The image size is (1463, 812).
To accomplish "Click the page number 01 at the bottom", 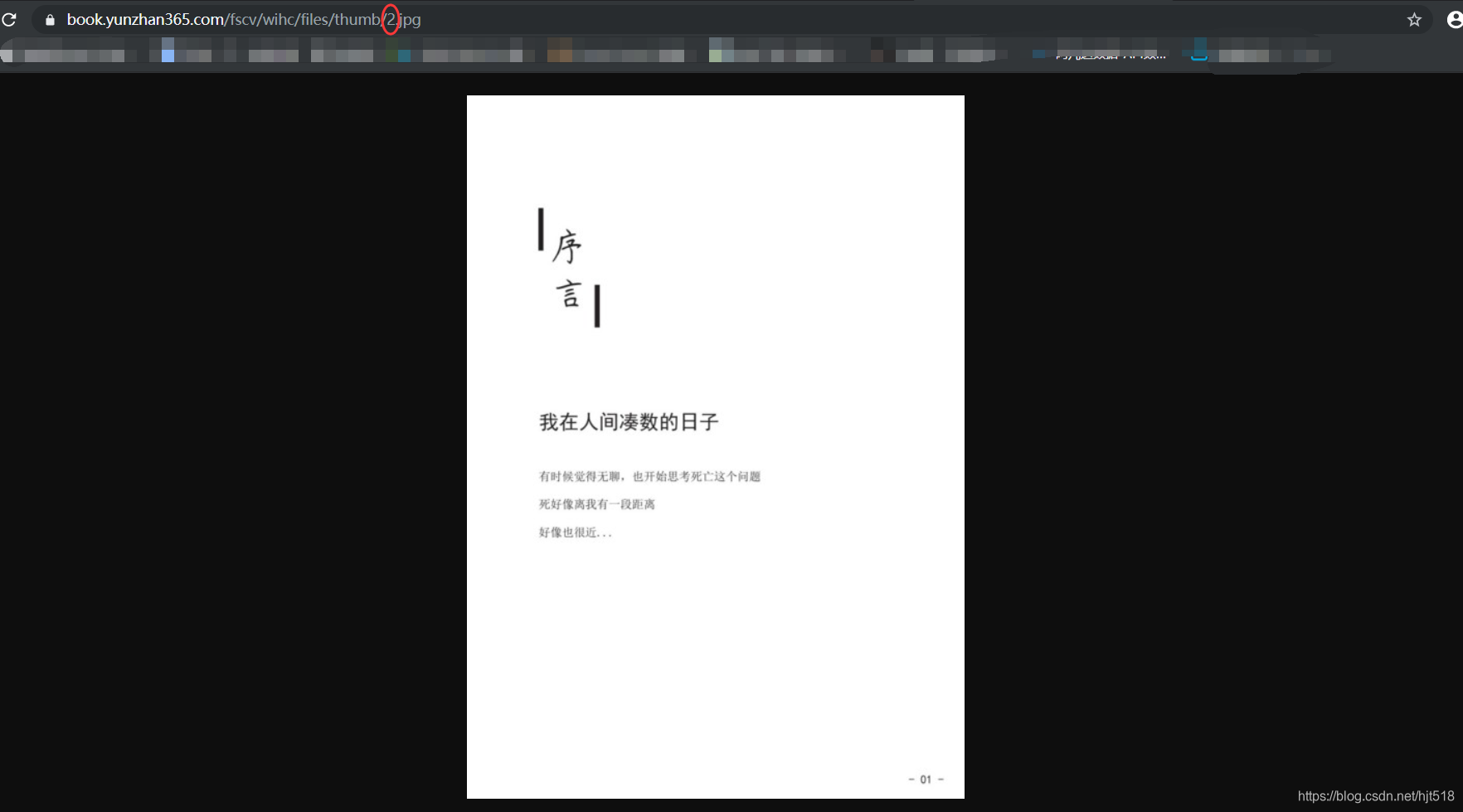I will (924, 779).
